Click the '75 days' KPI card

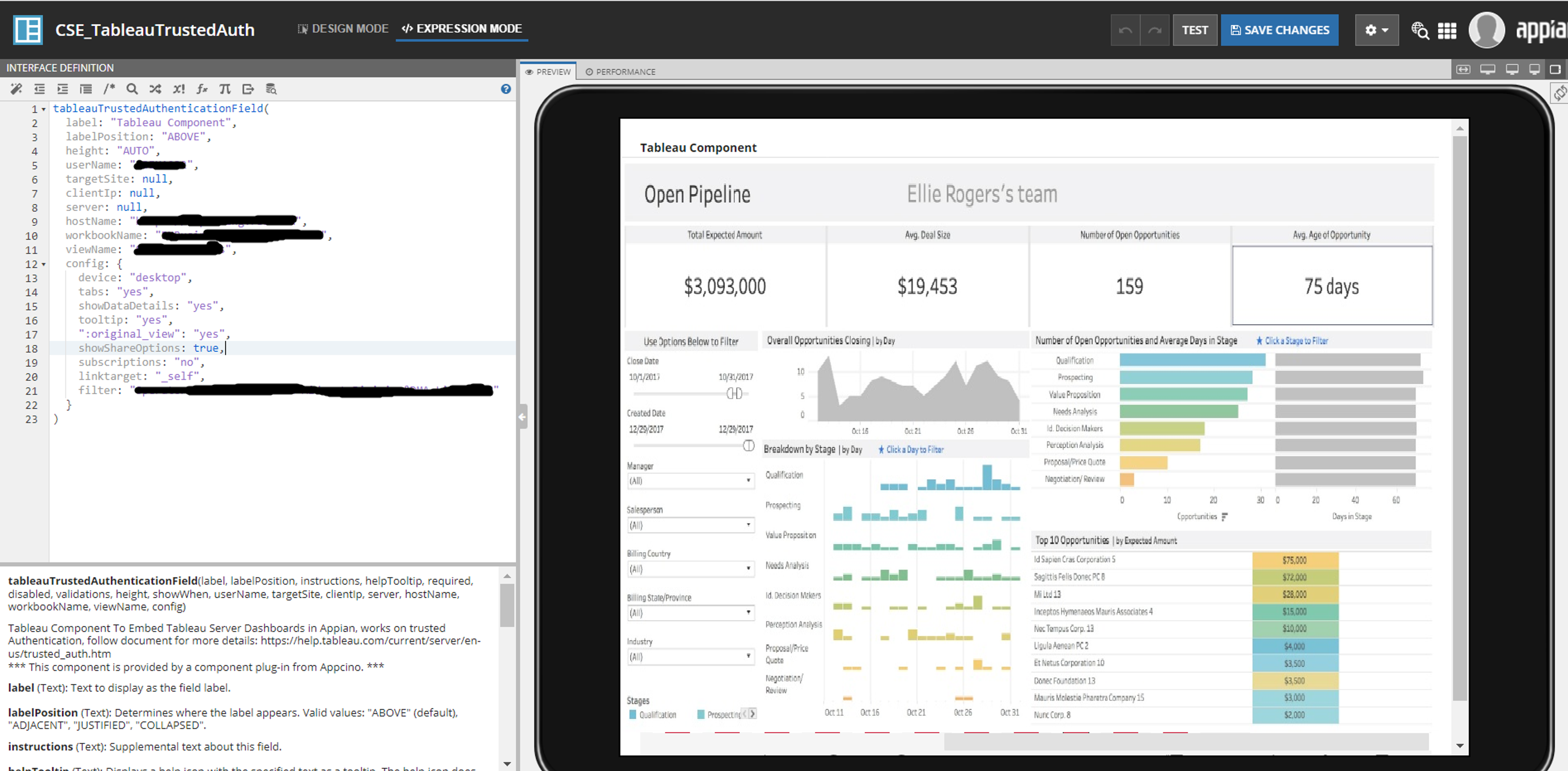click(1332, 286)
